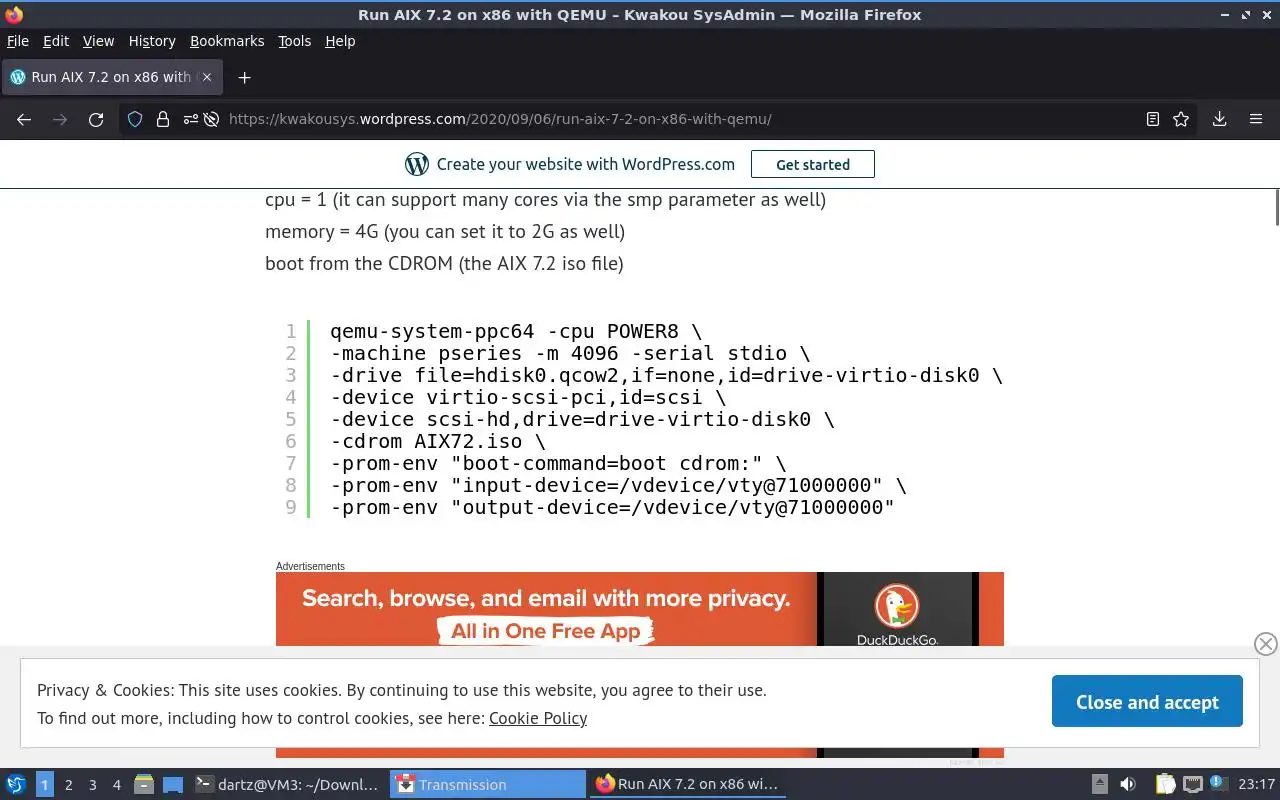Click code line 'qemu-system-ppc64 -cpu POWER8'
1280x800 pixels.
pos(516,331)
